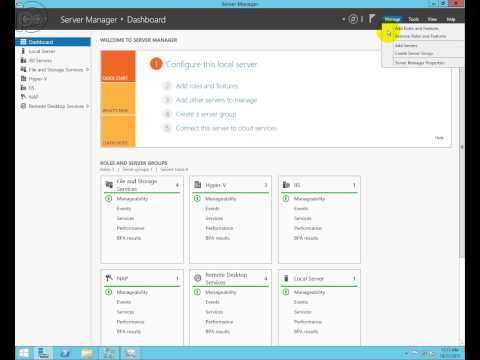Choose Remove Roles and Features menu entry
This screenshot has height=360, width=480.
[423, 36]
